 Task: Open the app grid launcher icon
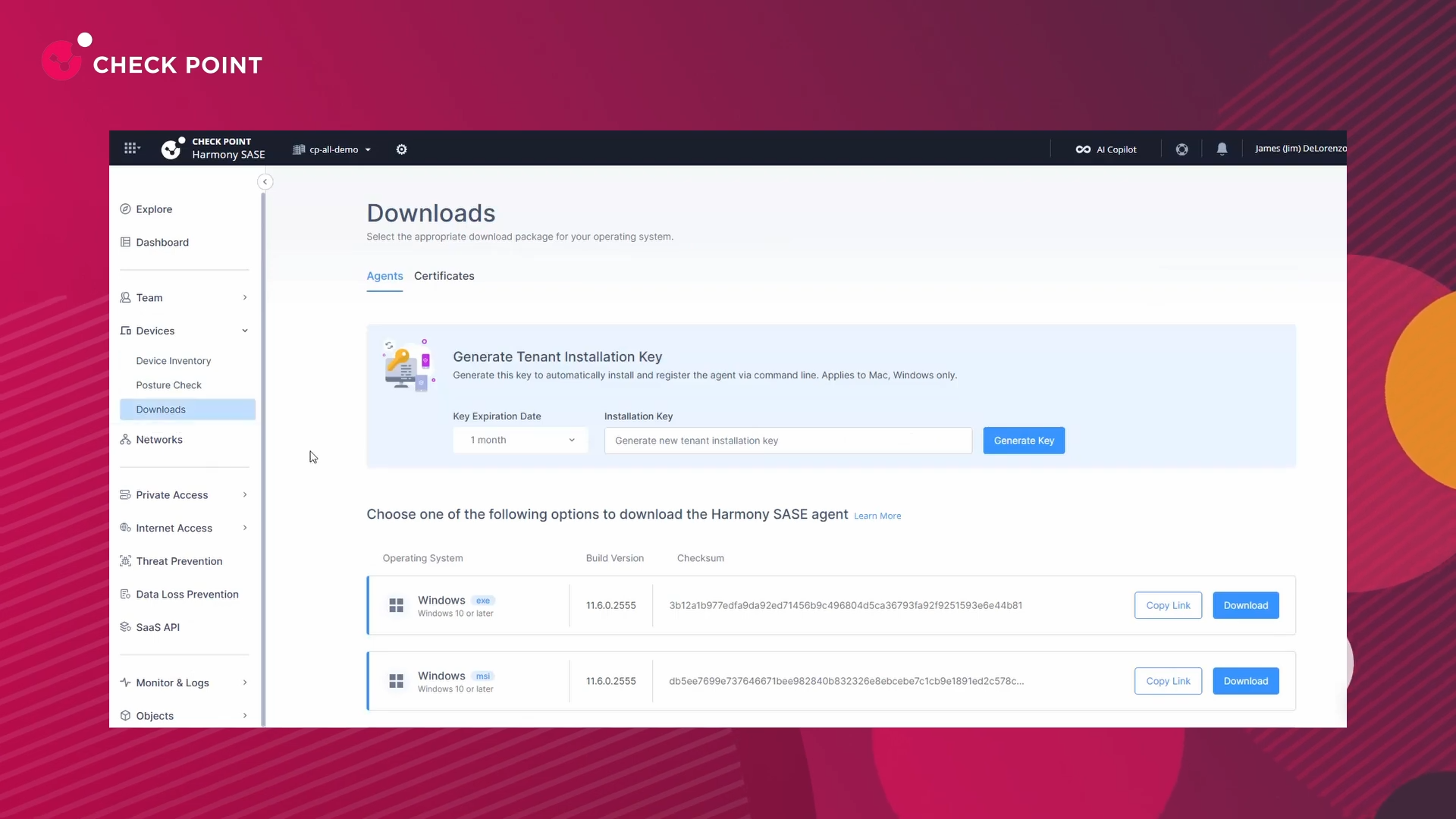coord(131,149)
